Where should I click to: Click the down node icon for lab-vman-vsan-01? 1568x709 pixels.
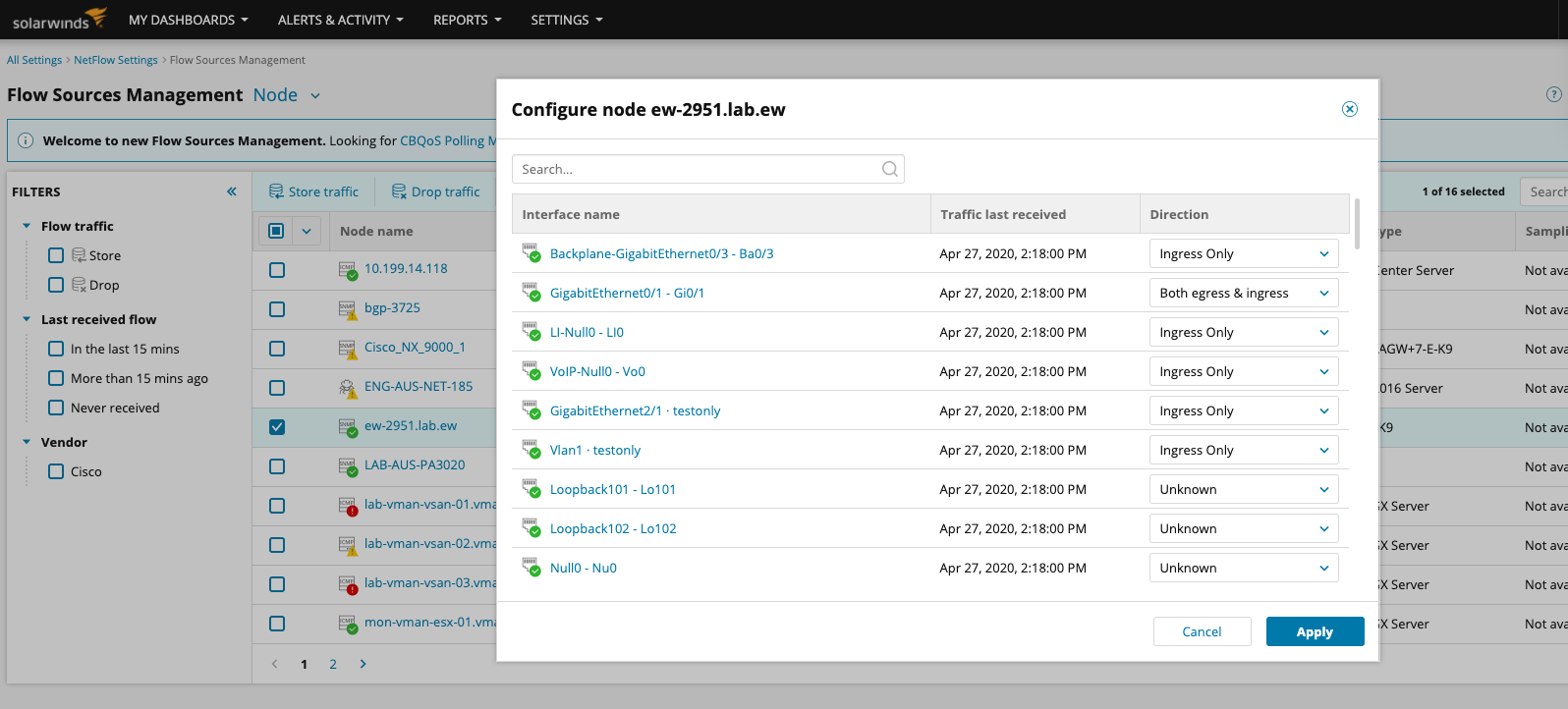348,506
